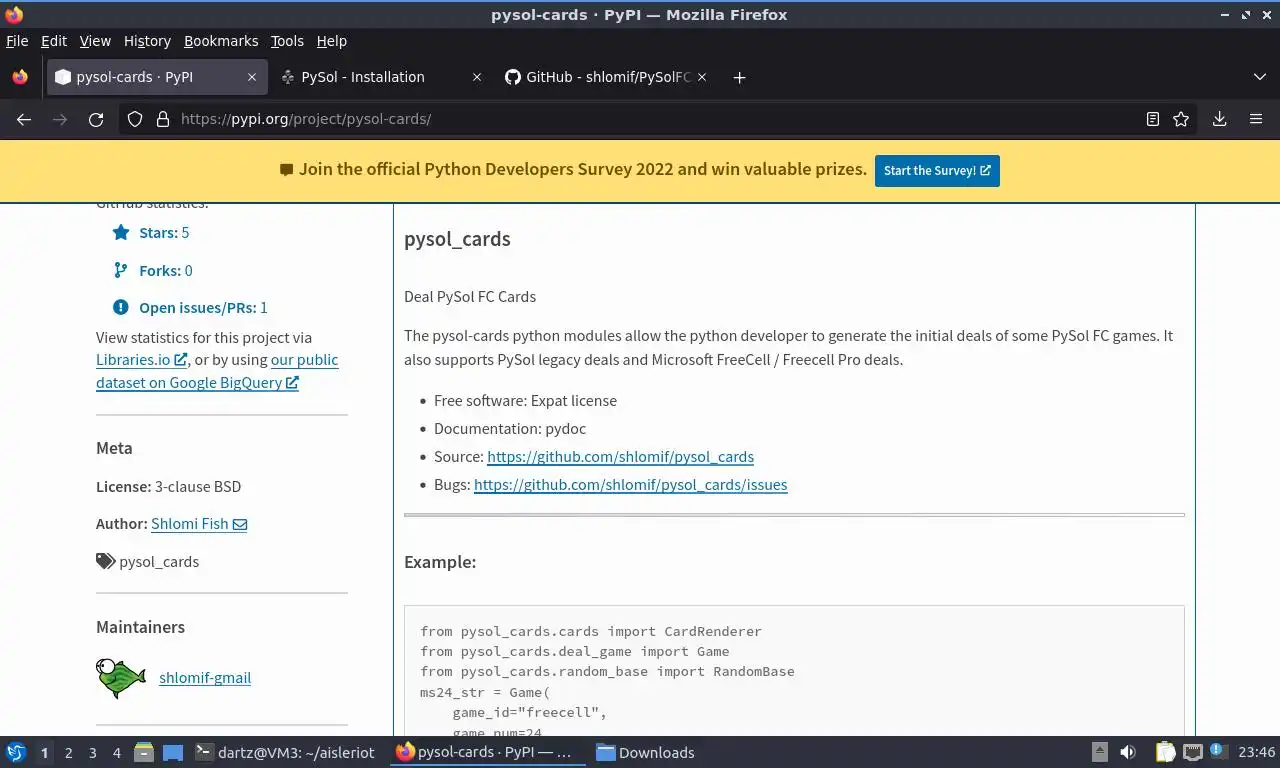
Task: Open the desktop start menu icon
Action: click(16, 752)
